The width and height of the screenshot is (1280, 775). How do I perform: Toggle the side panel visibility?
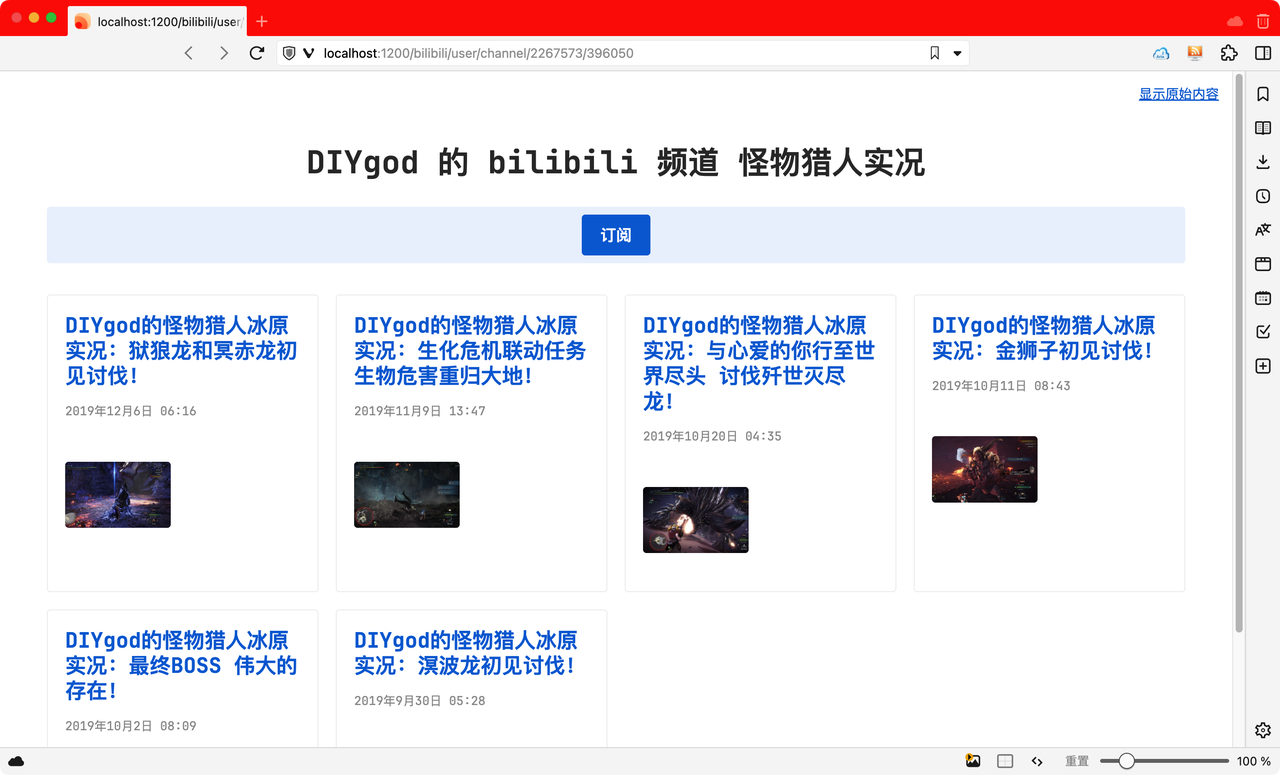pyautogui.click(x=1263, y=53)
